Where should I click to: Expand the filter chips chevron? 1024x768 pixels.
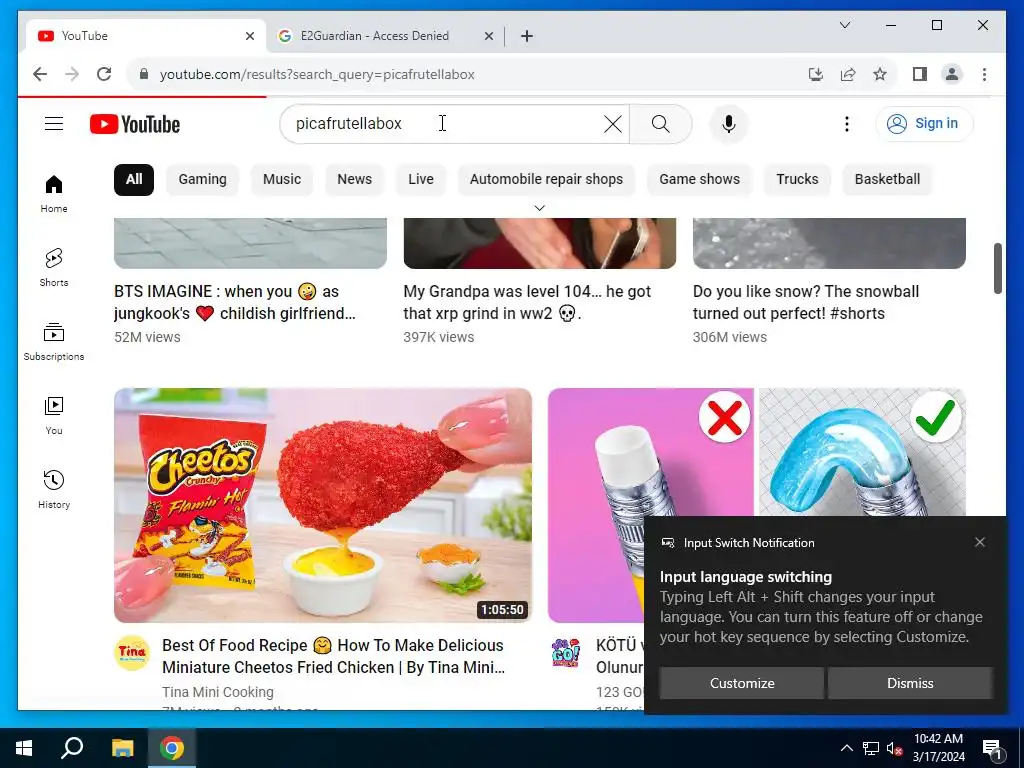pyautogui.click(x=539, y=208)
